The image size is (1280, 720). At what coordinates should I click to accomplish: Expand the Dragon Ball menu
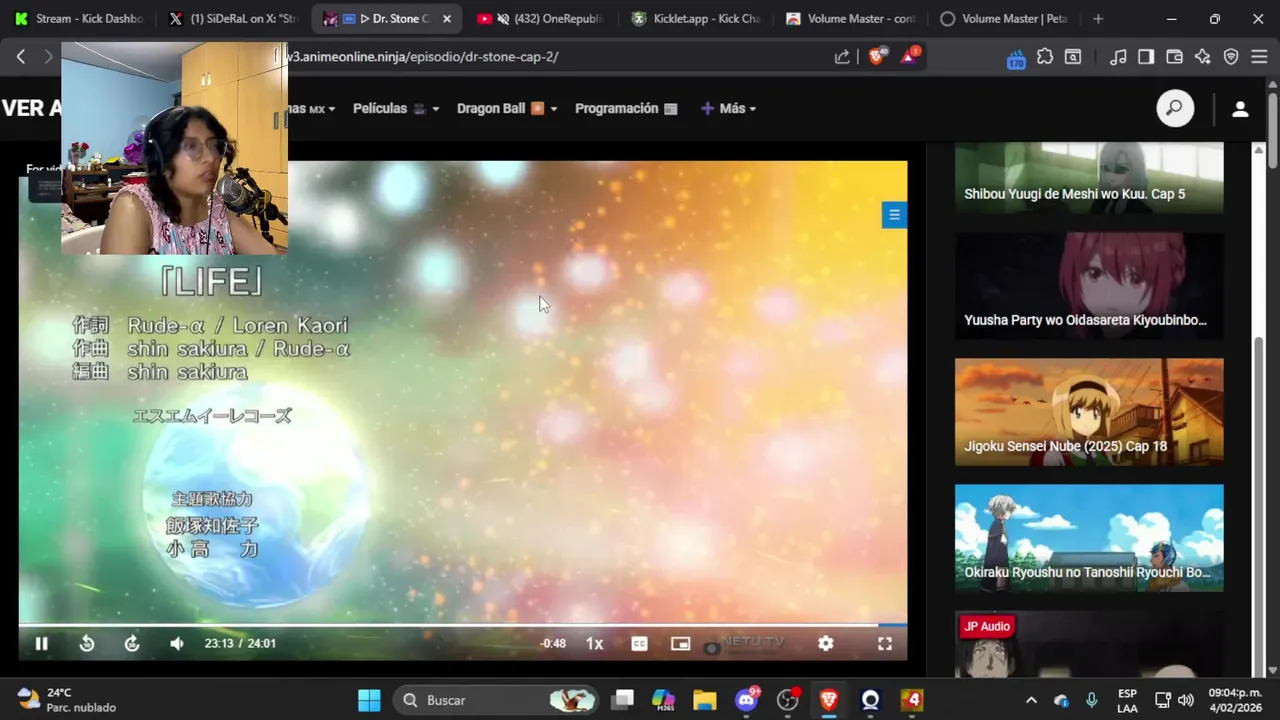click(x=507, y=108)
